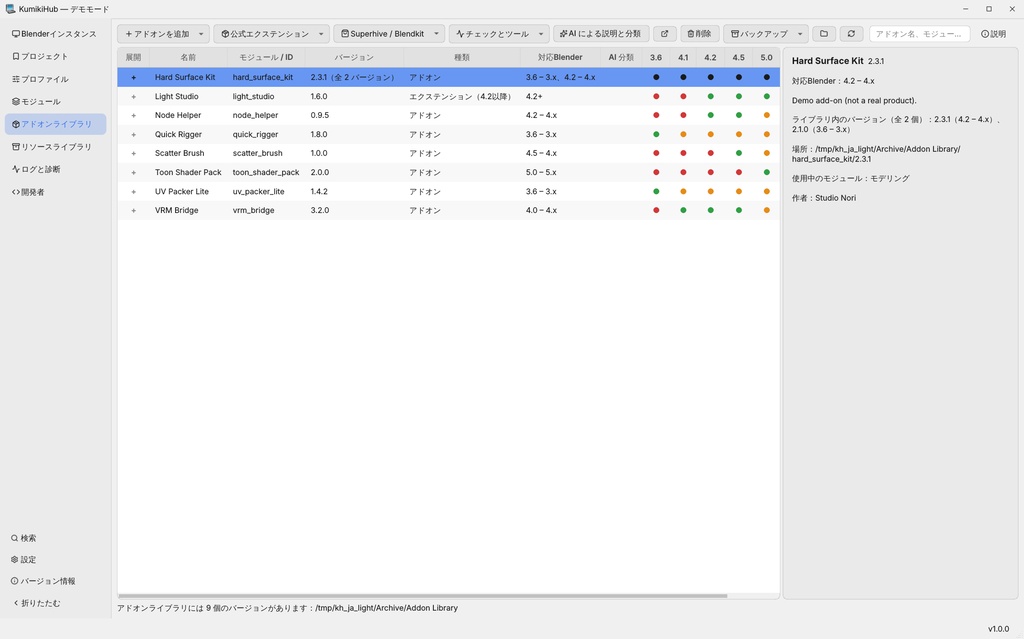Viewport: 1024px width, 639px height.
Task: Click the エクステンション（4.2以降） type cell
Action: pos(460,97)
